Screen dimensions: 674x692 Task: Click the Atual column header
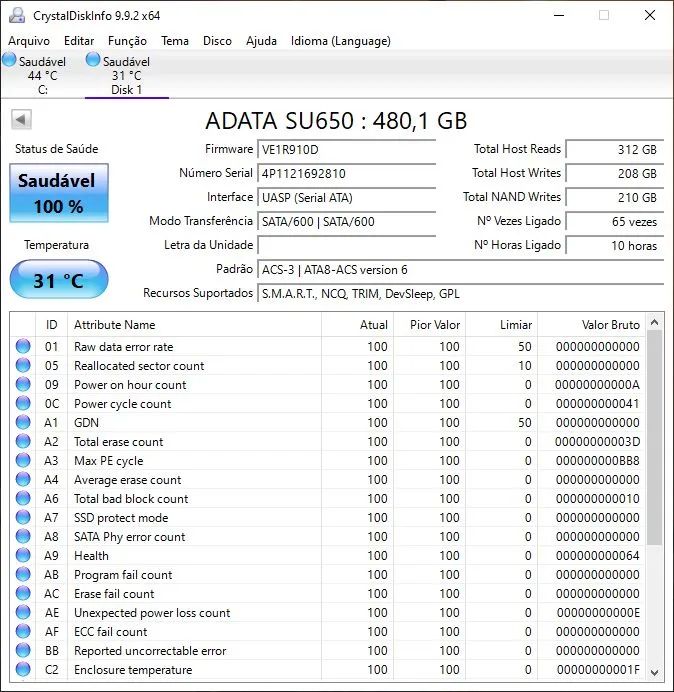[358, 325]
